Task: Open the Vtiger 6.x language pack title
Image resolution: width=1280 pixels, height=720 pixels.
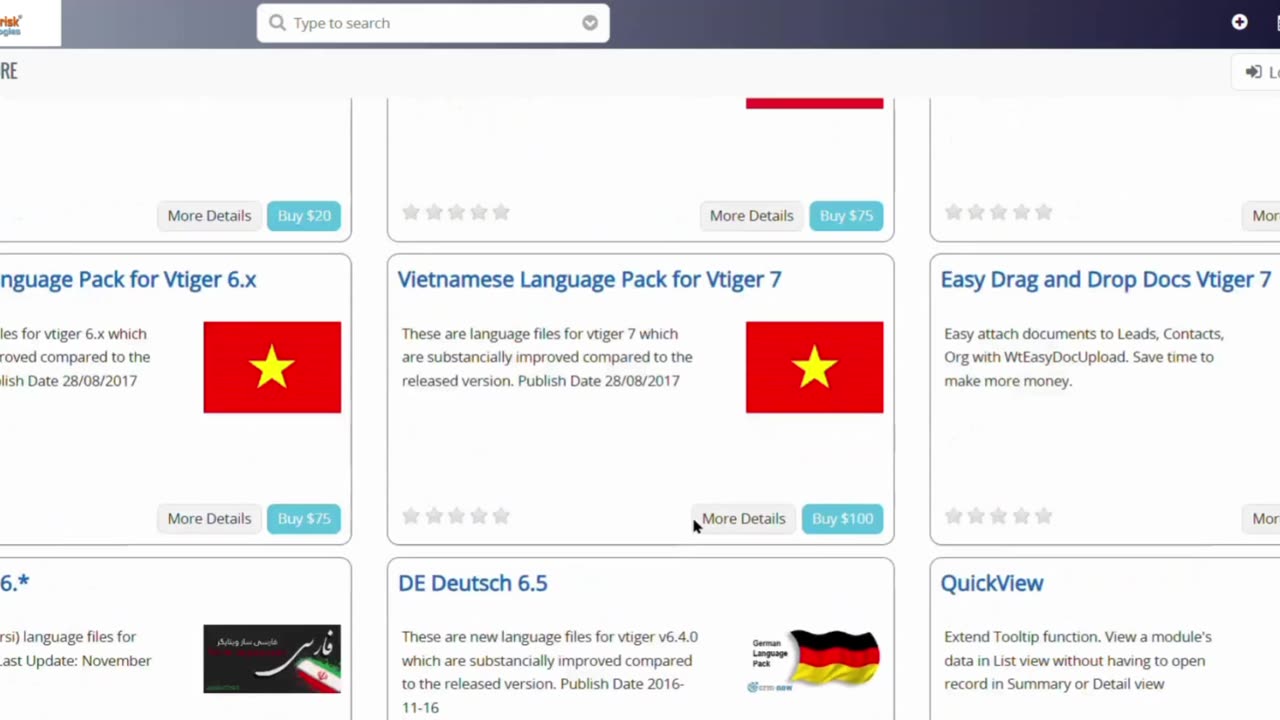Action: pyautogui.click(x=128, y=280)
